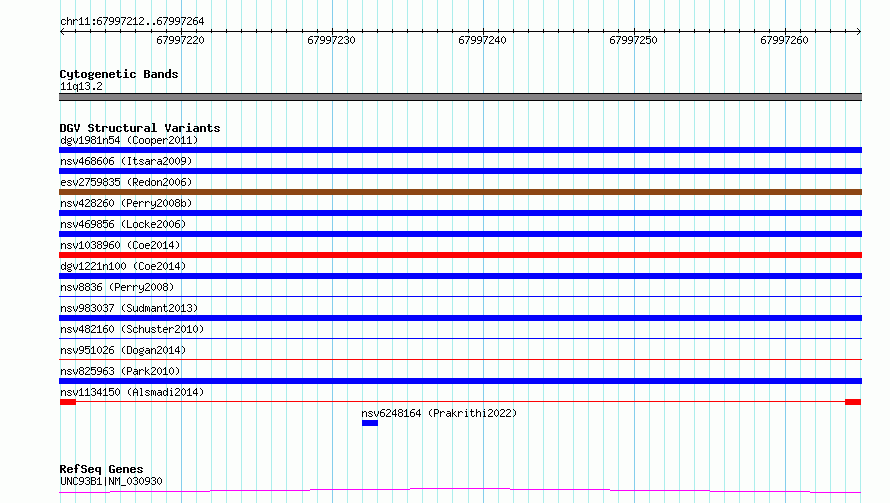Viewport: 890px width, 503px height.
Task: Select variant label nsv428260 (Perry2008b)
Action: pos(126,203)
